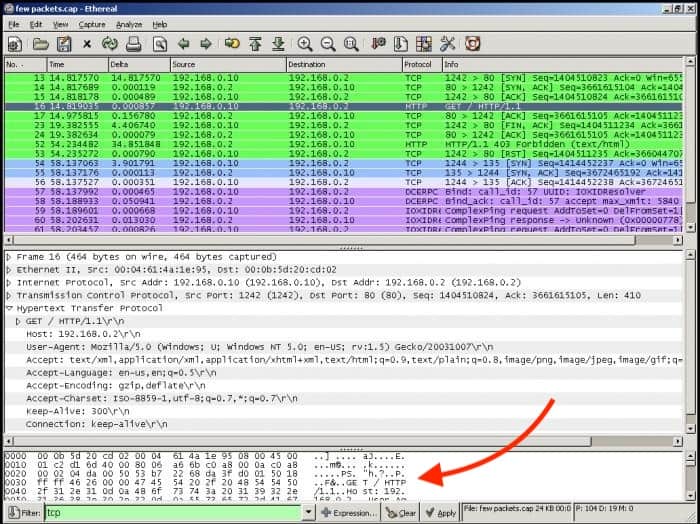Image resolution: width=700 pixels, height=524 pixels.
Task: Go forward with green right arrow
Action: pos(206,44)
